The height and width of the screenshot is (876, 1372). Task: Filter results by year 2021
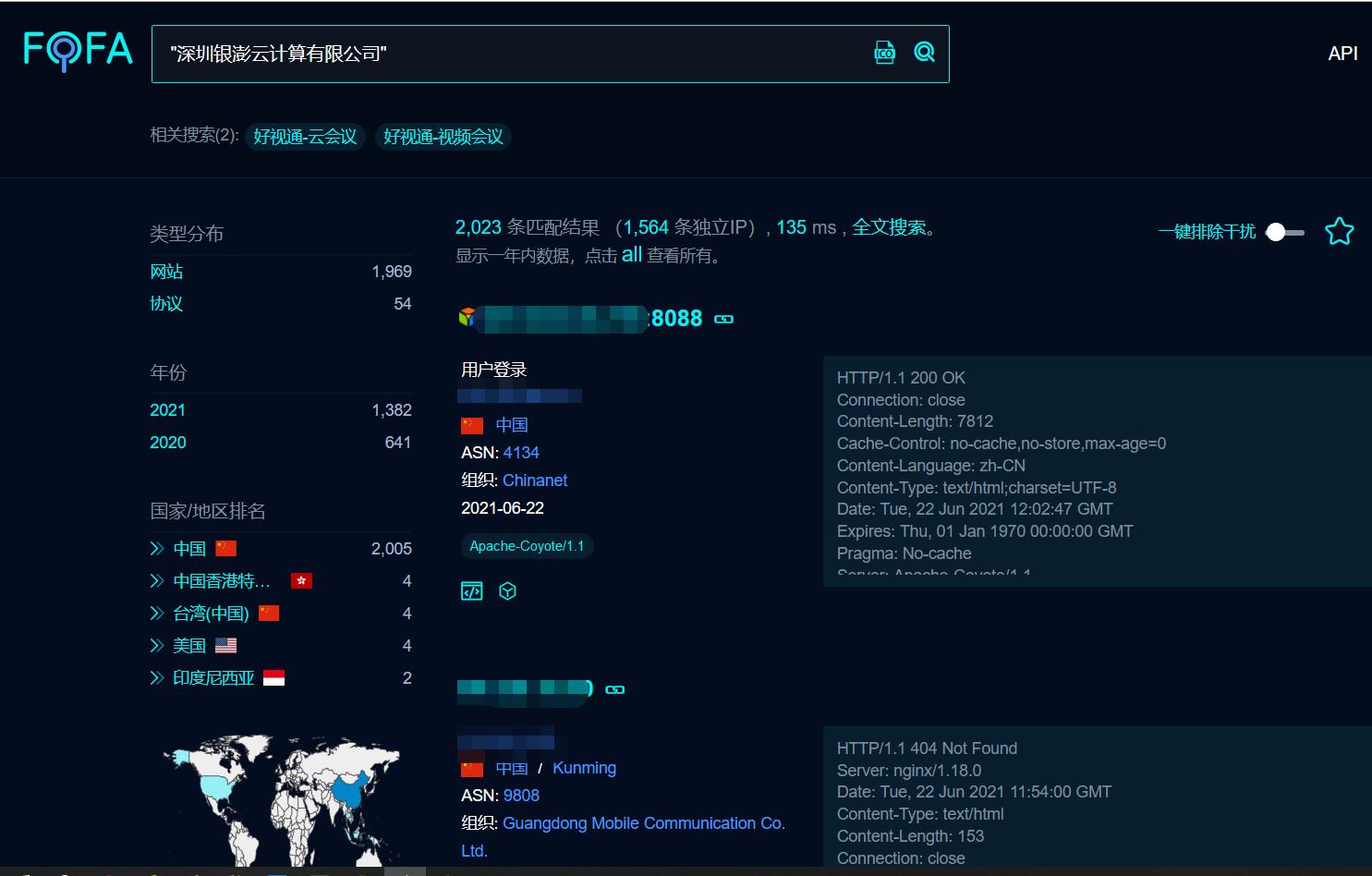pos(167,410)
